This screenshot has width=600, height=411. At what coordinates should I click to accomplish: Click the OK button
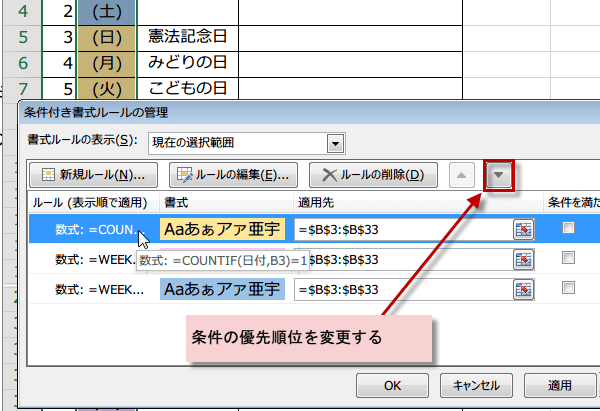coord(393,385)
